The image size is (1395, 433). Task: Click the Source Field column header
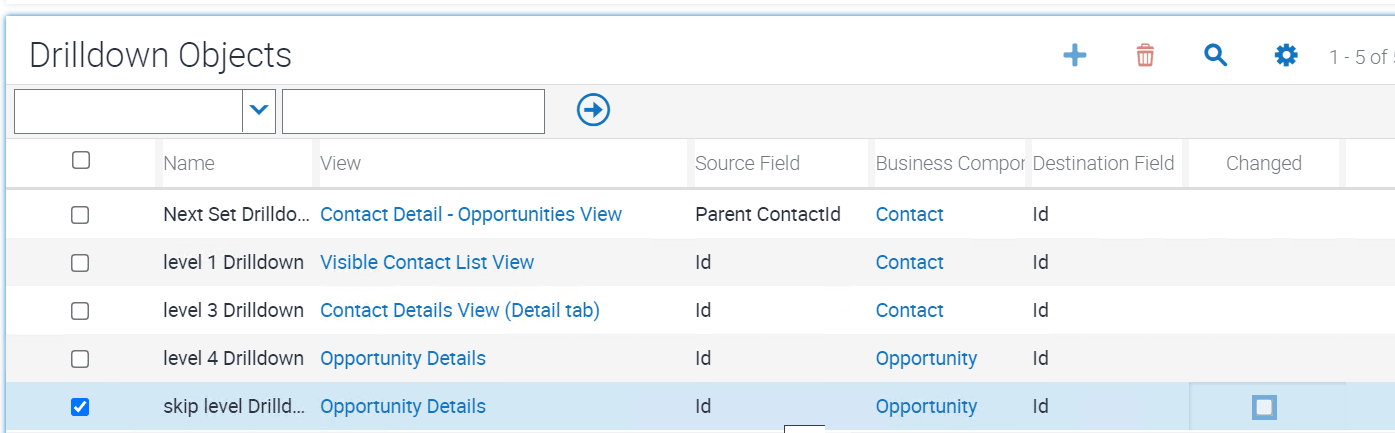(x=747, y=163)
